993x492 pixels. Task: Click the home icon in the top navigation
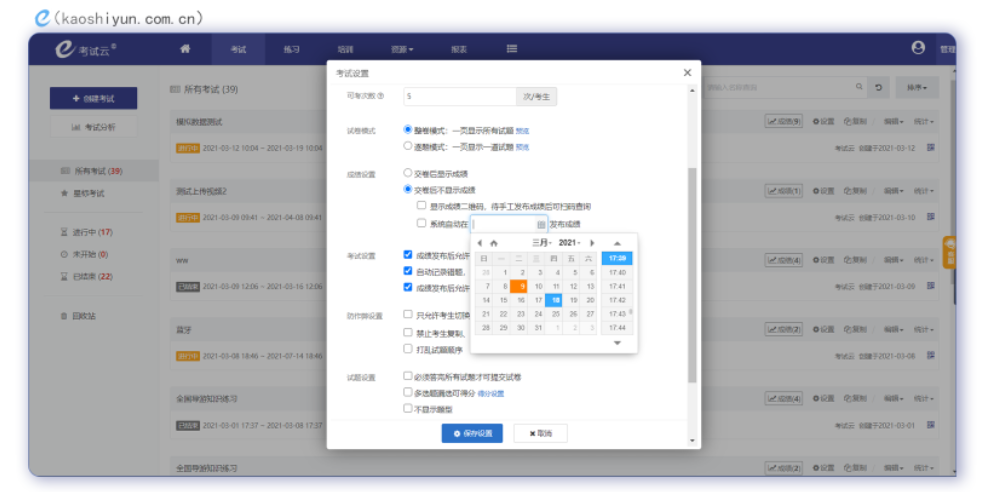pos(185,48)
